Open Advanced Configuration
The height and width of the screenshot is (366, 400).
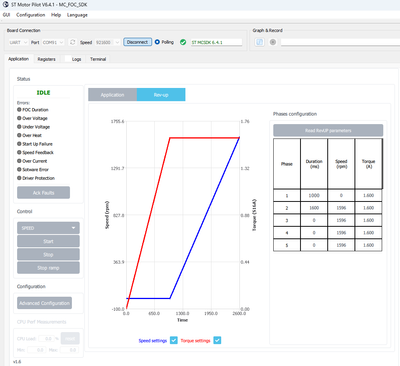(x=44, y=303)
